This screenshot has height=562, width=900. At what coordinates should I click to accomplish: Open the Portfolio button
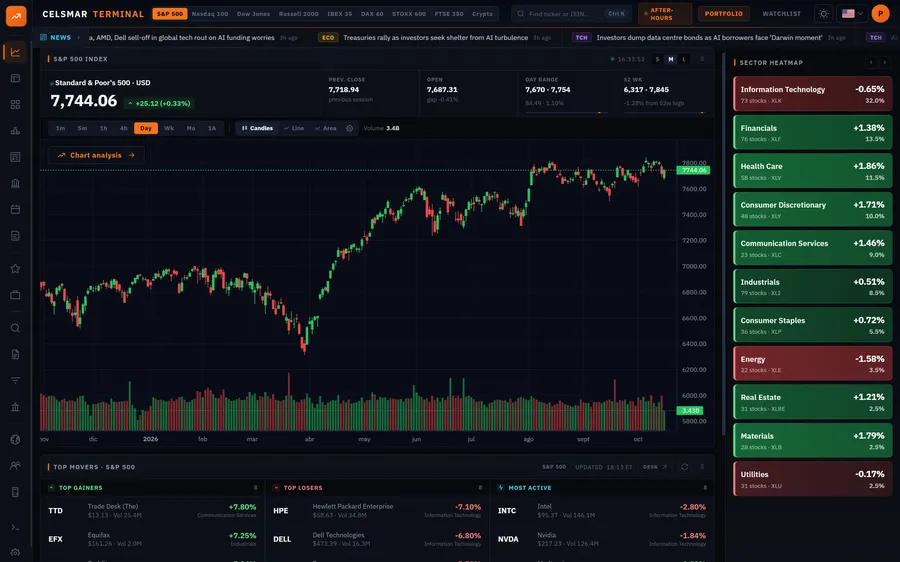pos(723,14)
